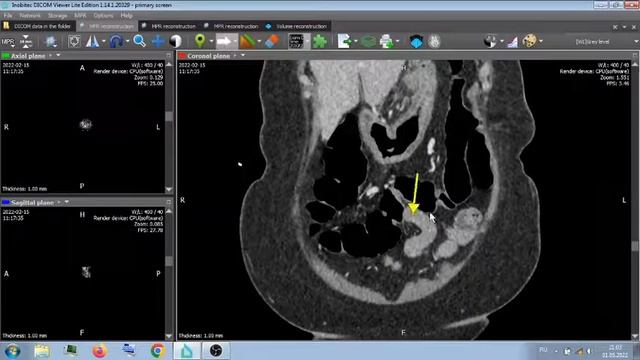Screen dimensions: 640x360
Task: Click the sagittal thumbnail slice image
Action: click(x=86, y=272)
